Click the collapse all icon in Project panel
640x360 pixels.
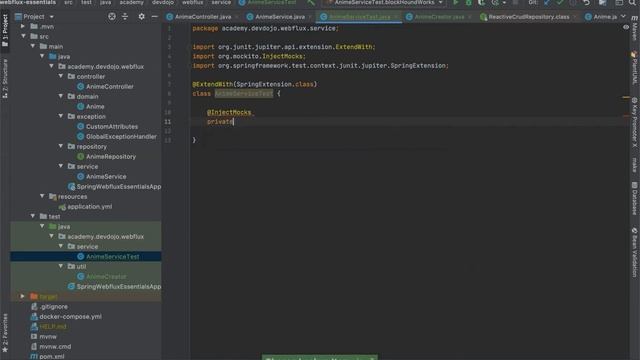click(125, 17)
